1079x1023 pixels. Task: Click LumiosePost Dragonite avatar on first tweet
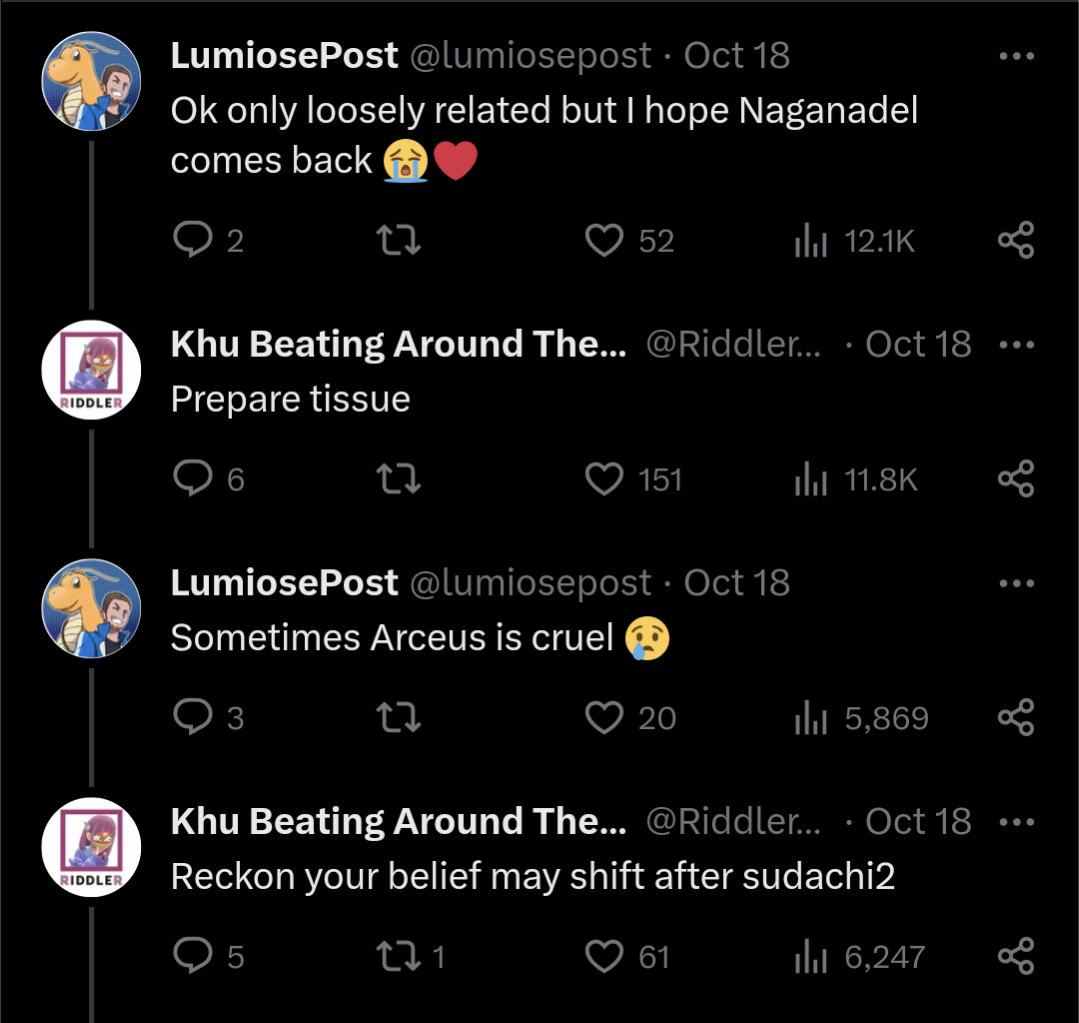(x=91, y=81)
